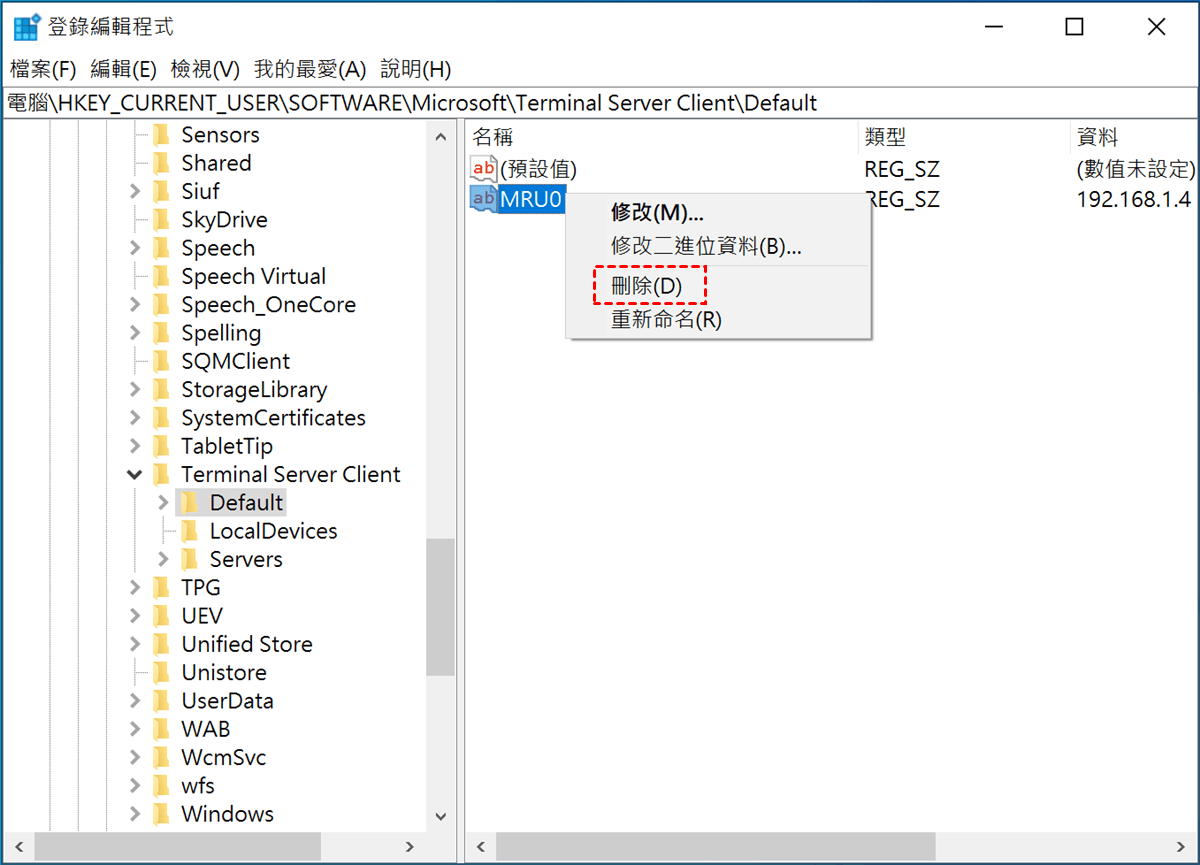Screen dimensions: 1200x865
Task: Click the tree pane horizontal scroll-left arrow
Action: [18, 847]
